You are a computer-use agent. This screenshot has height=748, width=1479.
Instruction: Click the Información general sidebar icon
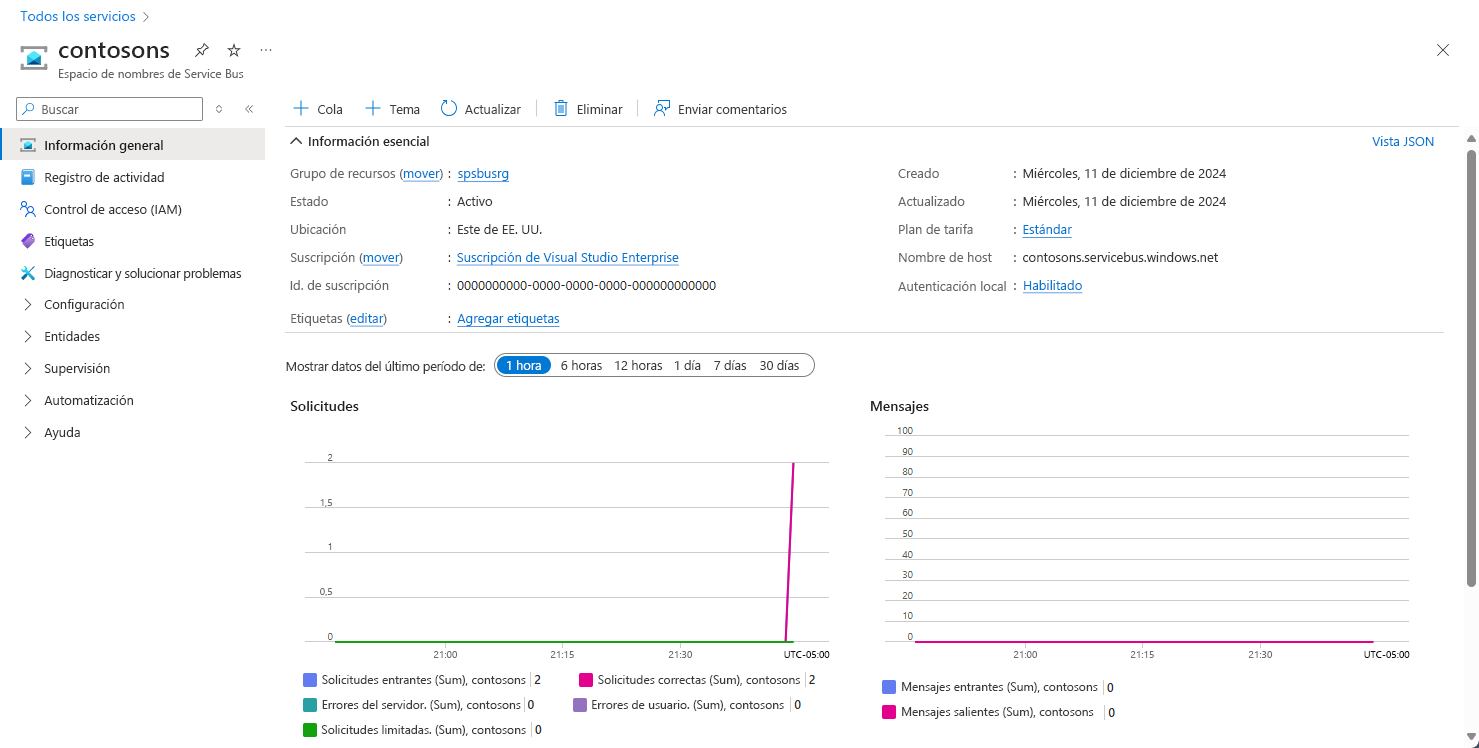click(27, 145)
